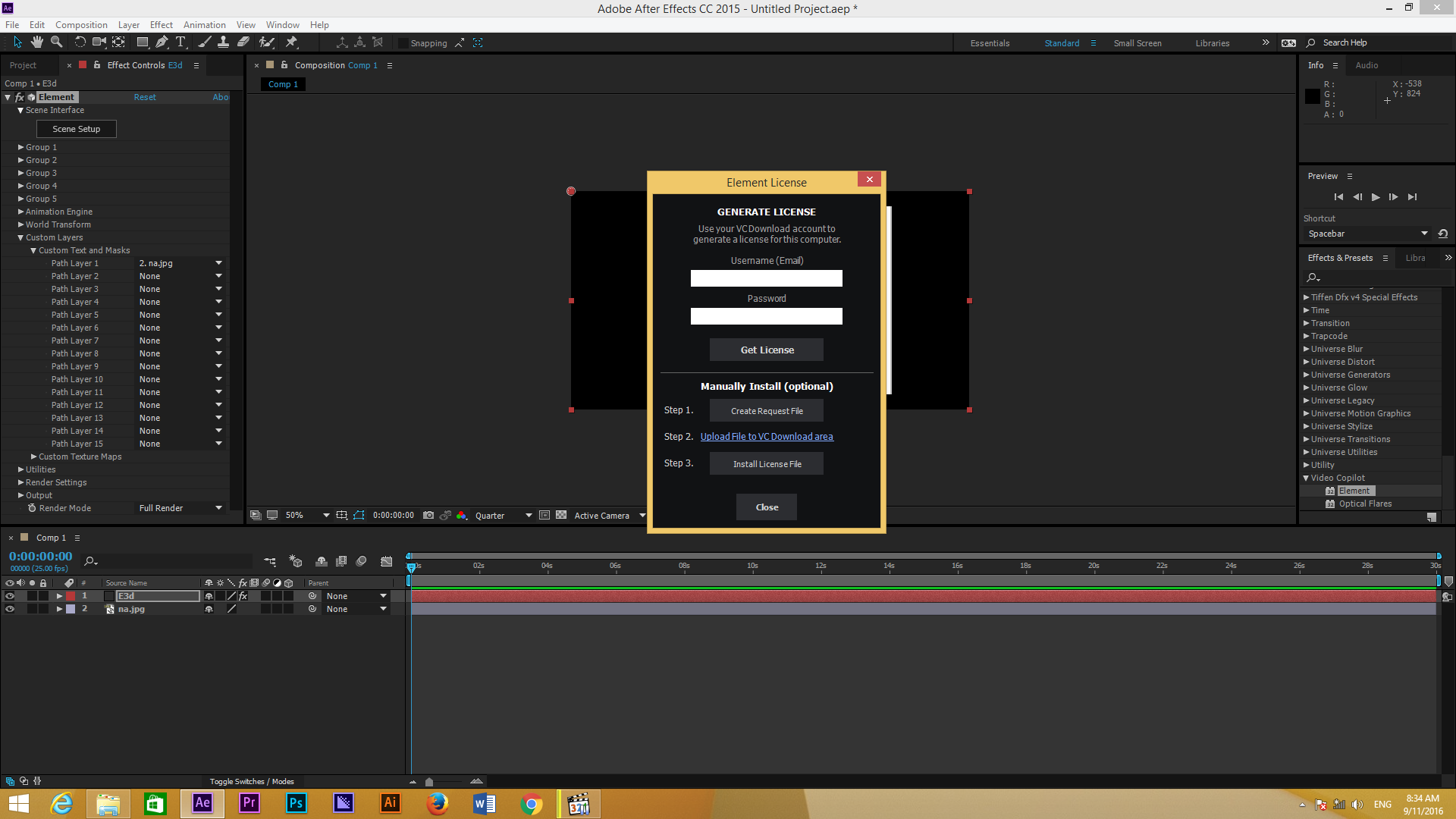This screenshot has height=819, width=1456.
Task: Toggle the transparency grid icon
Action: tap(561, 516)
